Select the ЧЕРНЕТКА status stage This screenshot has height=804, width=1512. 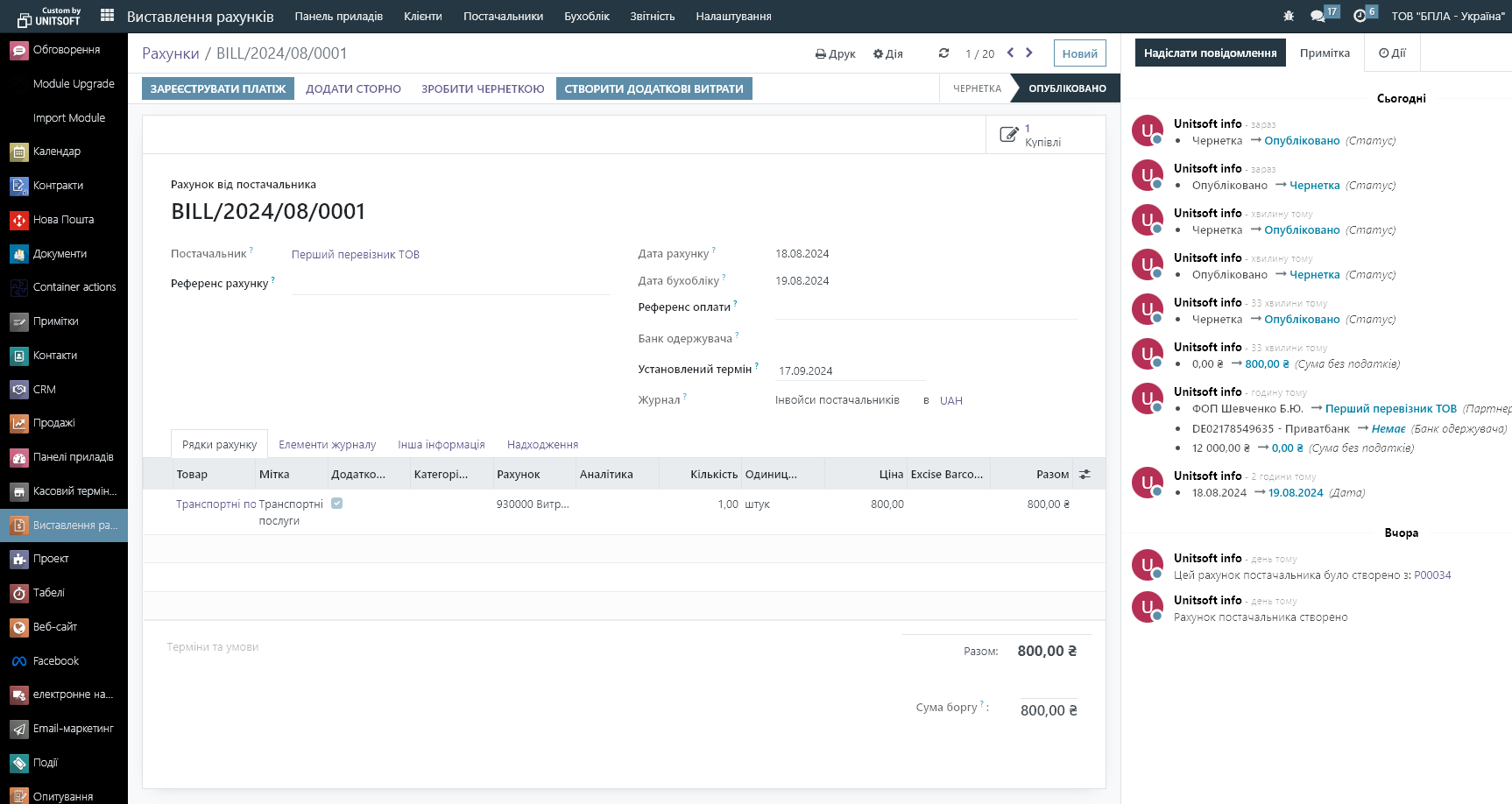(976, 88)
